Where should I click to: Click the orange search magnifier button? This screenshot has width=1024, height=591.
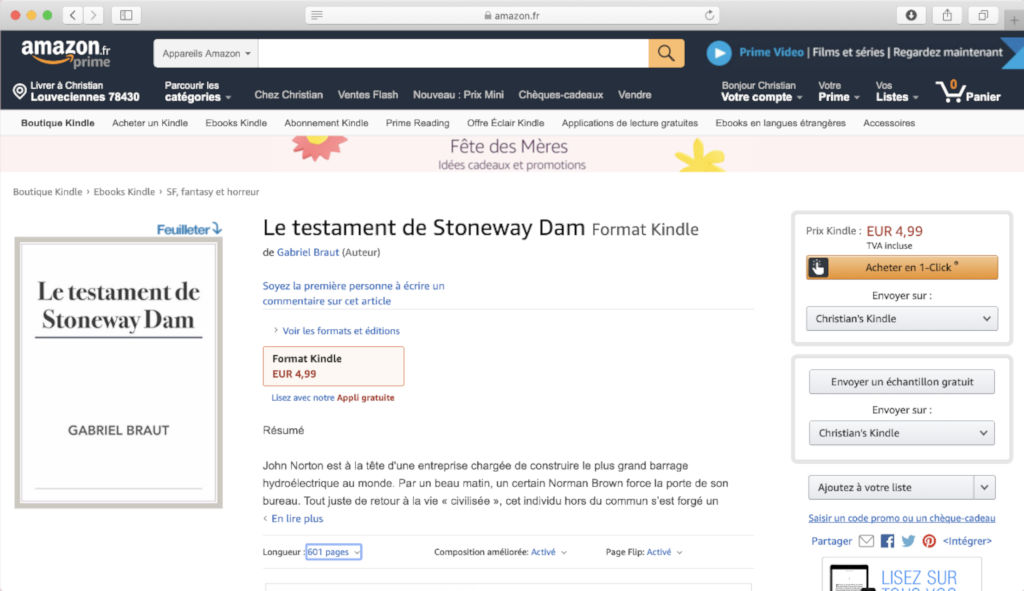tap(666, 53)
